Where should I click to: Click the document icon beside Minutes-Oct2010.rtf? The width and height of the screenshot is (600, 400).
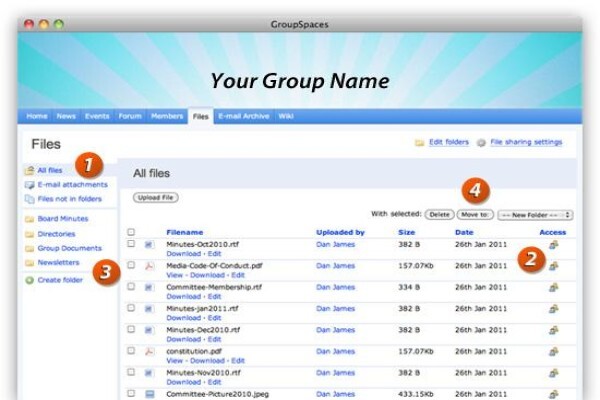tap(149, 244)
